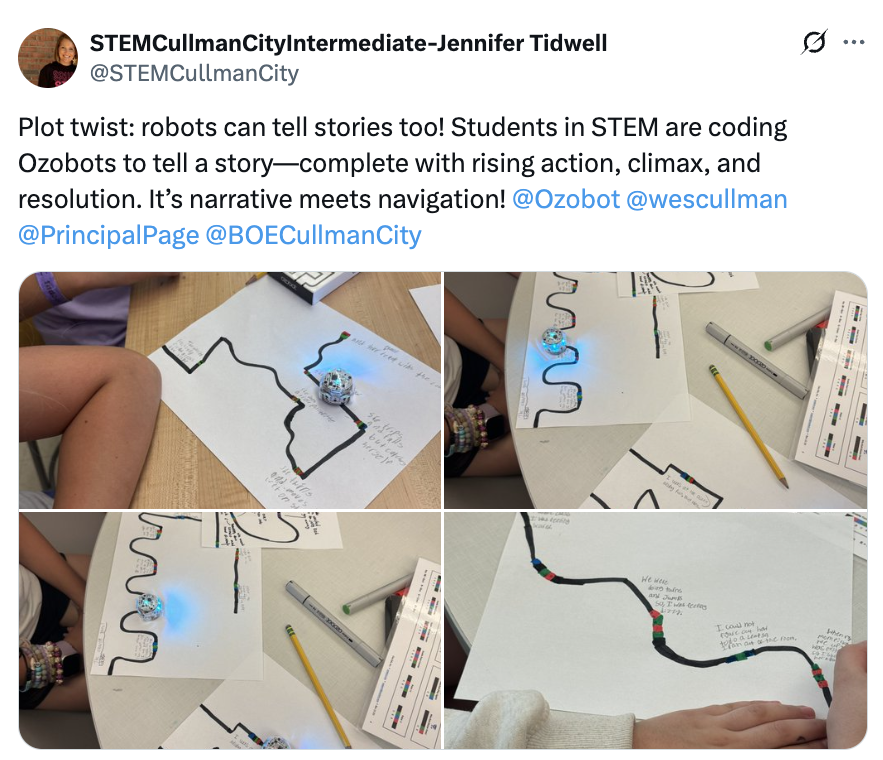
Task: Click the yellow pencil in the top-right photo
Action: (x=748, y=424)
